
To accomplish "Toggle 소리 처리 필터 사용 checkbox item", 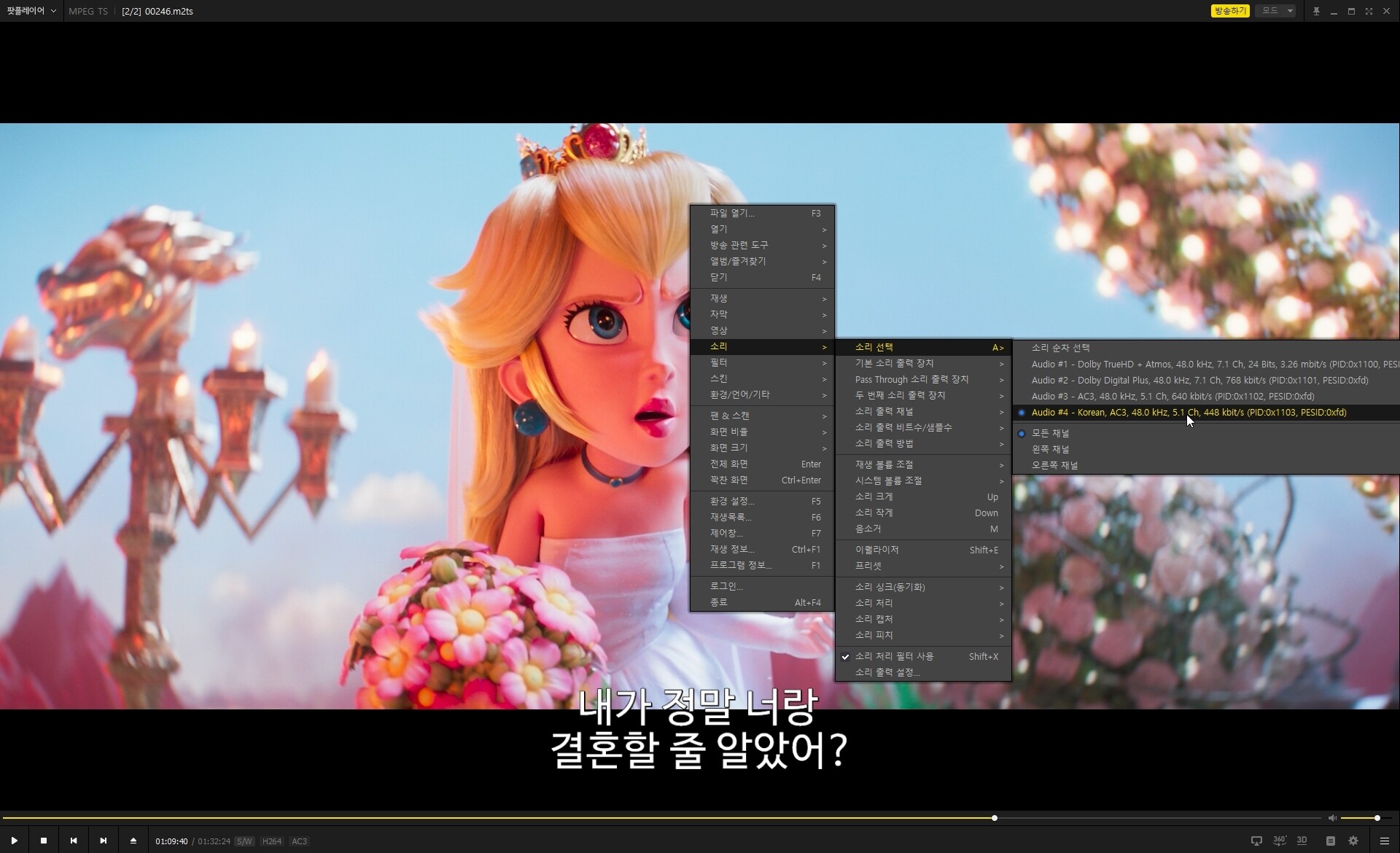I will click(x=894, y=656).
